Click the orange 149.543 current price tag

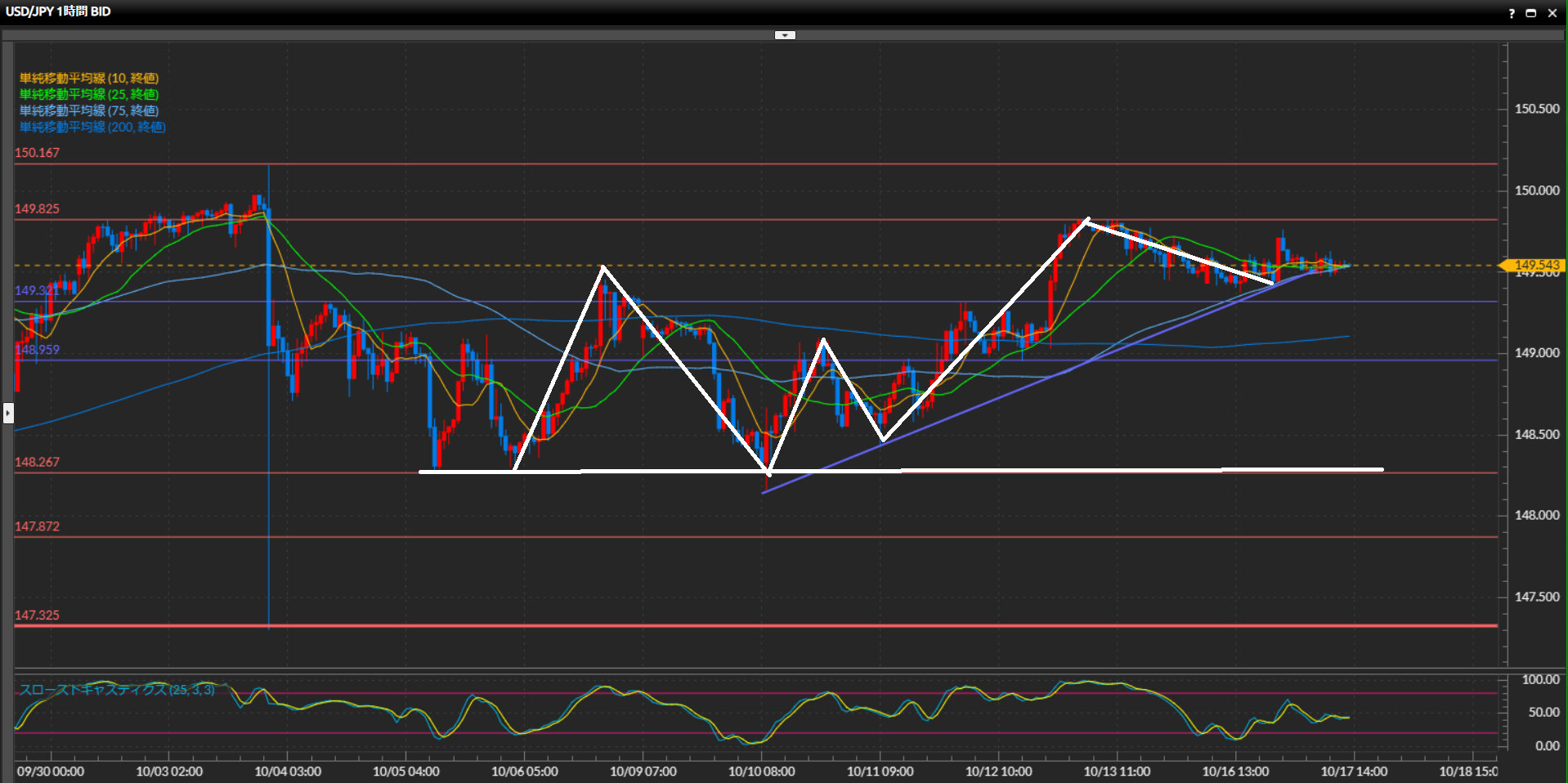coord(1535,265)
